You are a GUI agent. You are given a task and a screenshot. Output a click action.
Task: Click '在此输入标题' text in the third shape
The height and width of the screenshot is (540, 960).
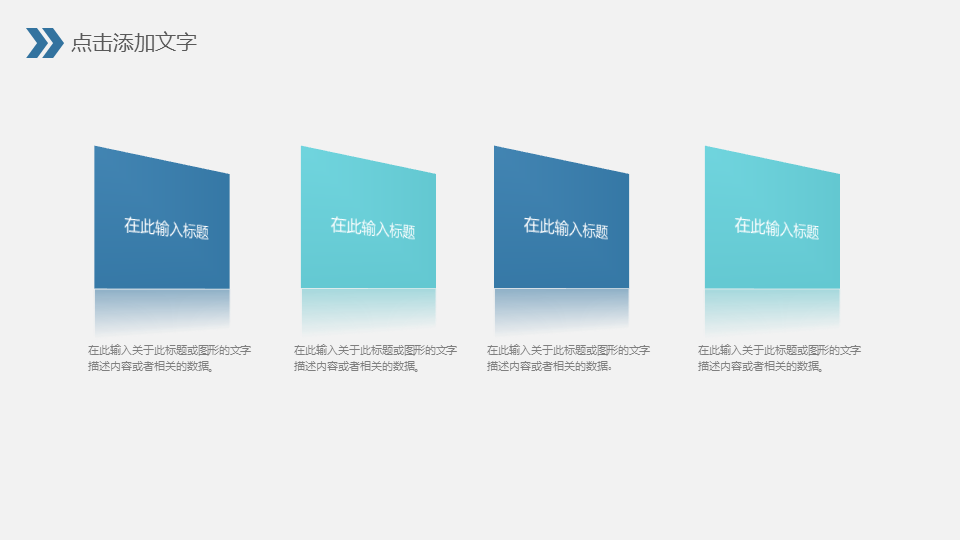pos(565,228)
